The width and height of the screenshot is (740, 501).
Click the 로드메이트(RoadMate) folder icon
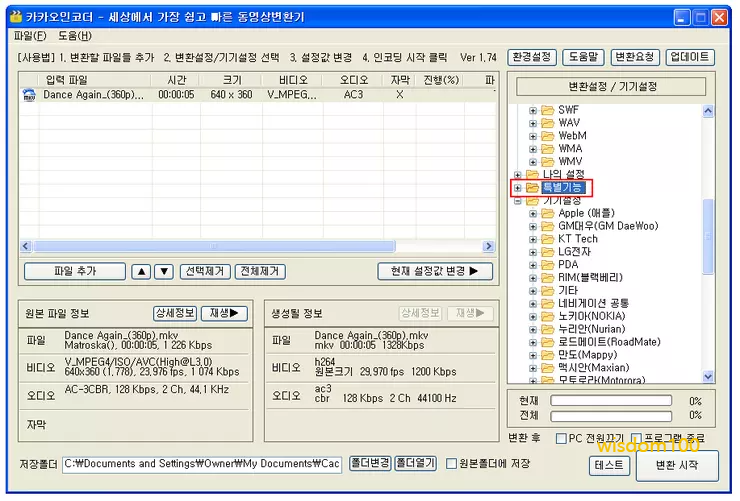click(547, 342)
